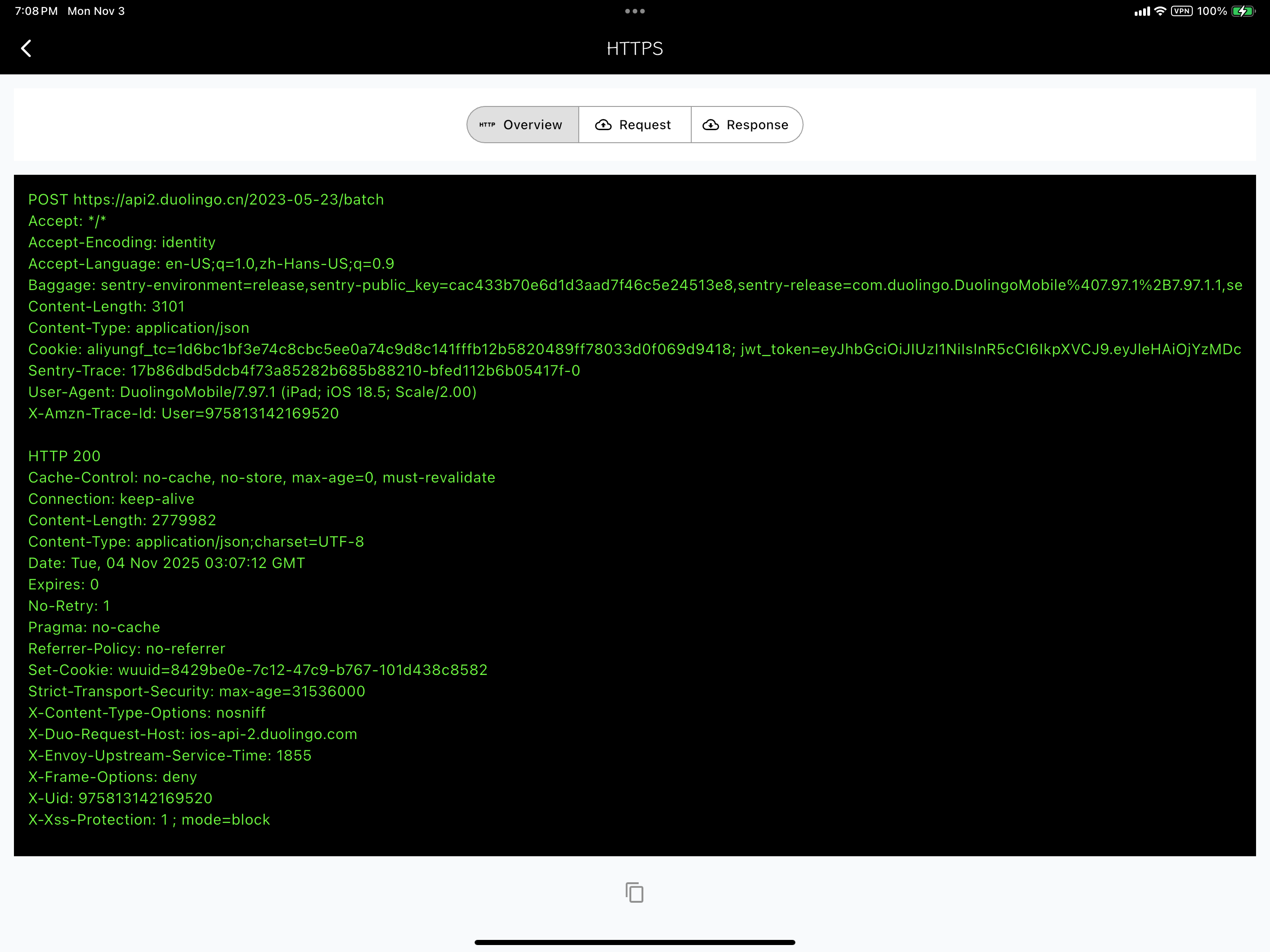The width and height of the screenshot is (1270, 952).
Task: Tap the cellular signal bars icon
Action: point(1142,12)
